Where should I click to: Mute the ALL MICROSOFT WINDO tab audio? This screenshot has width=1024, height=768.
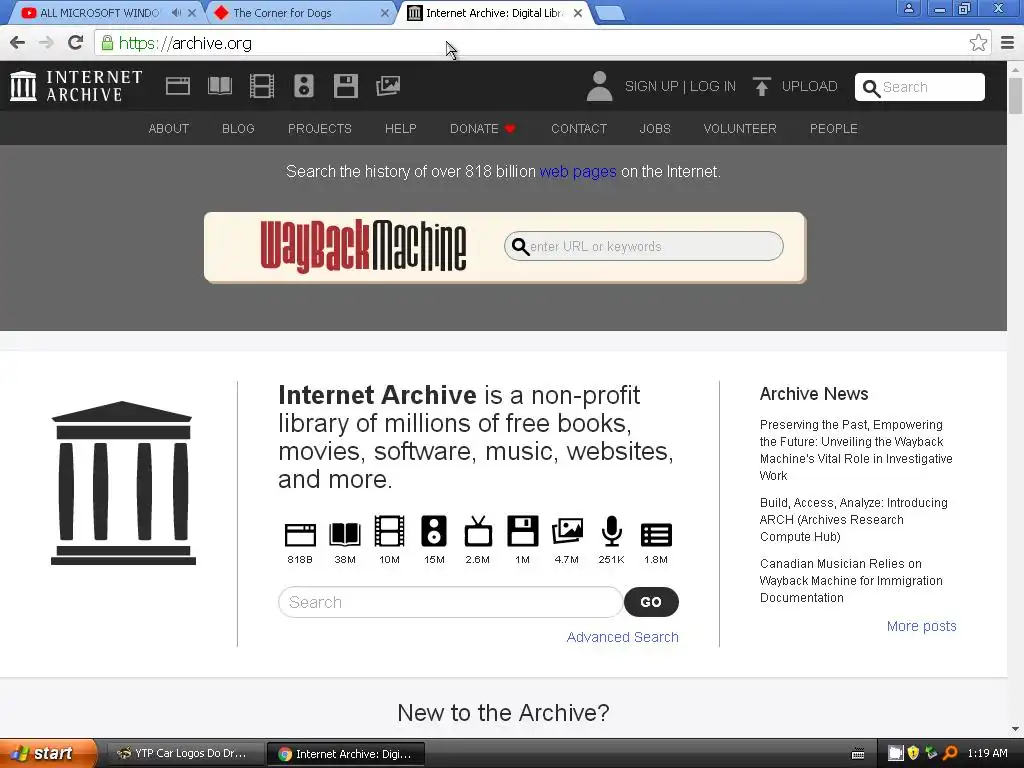pyautogui.click(x=176, y=13)
